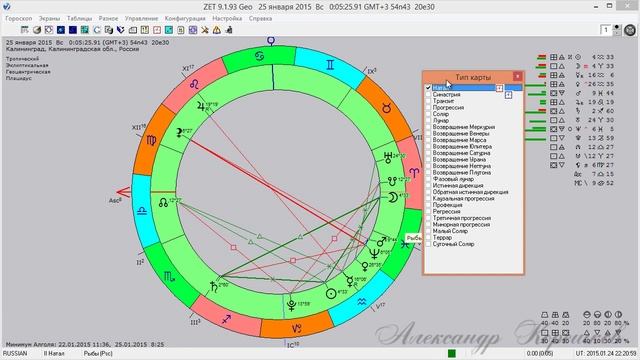Image resolution: width=640 pixels, height=360 pixels.
Task: Close the Тип карты panel
Action: coord(517,76)
